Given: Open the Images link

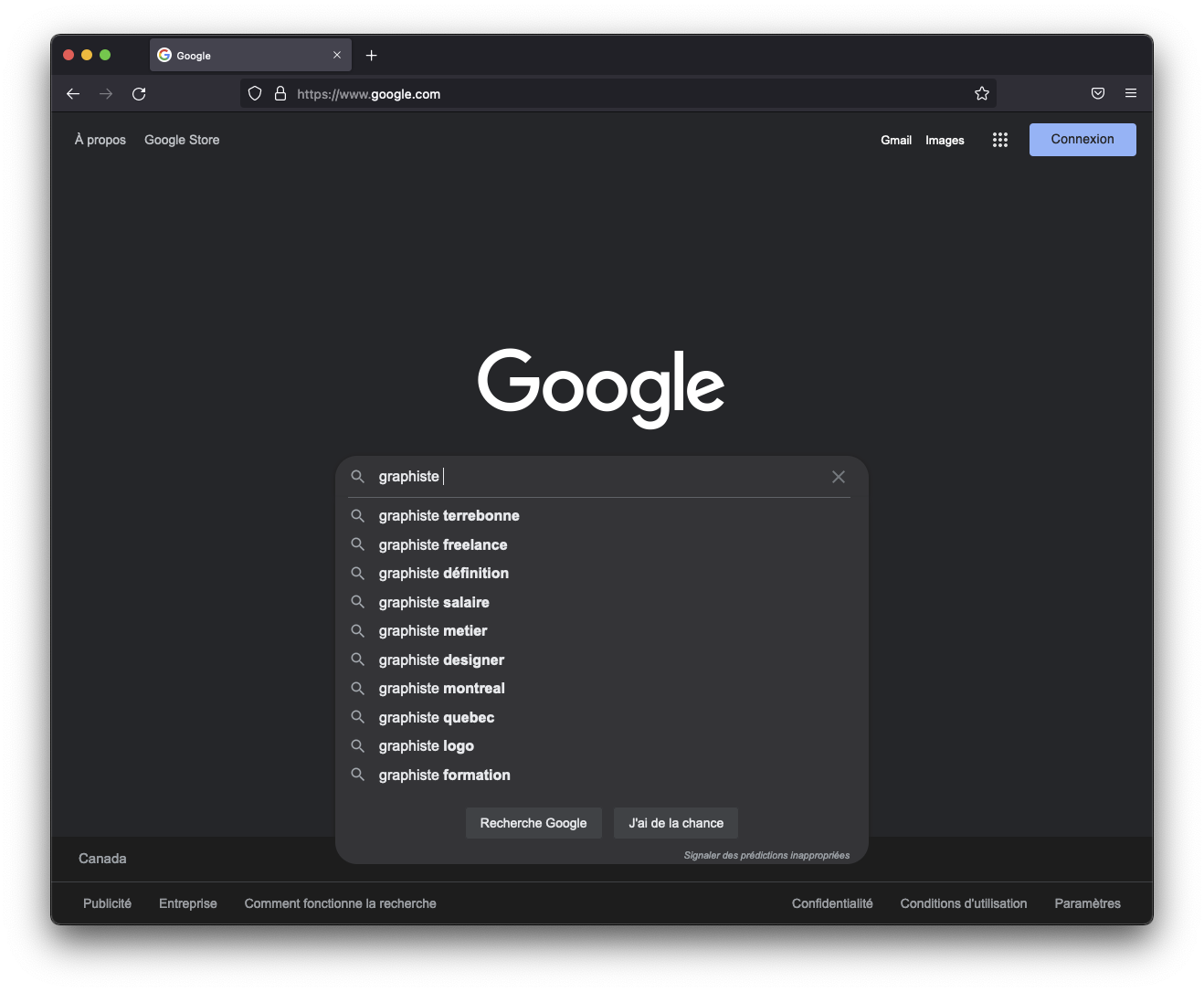Looking at the screenshot, I should [x=945, y=140].
